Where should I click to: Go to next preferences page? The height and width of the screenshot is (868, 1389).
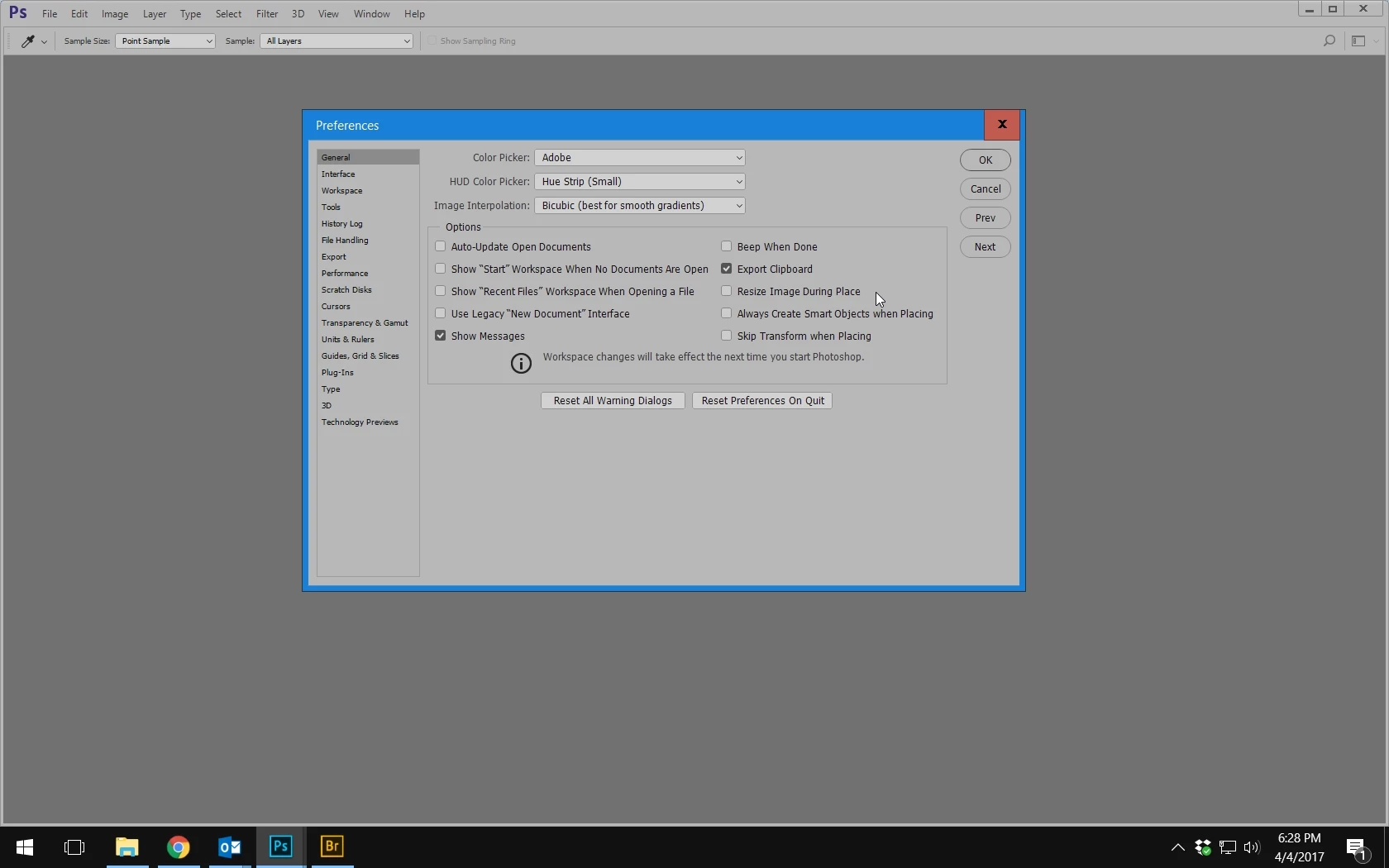pyautogui.click(x=986, y=246)
